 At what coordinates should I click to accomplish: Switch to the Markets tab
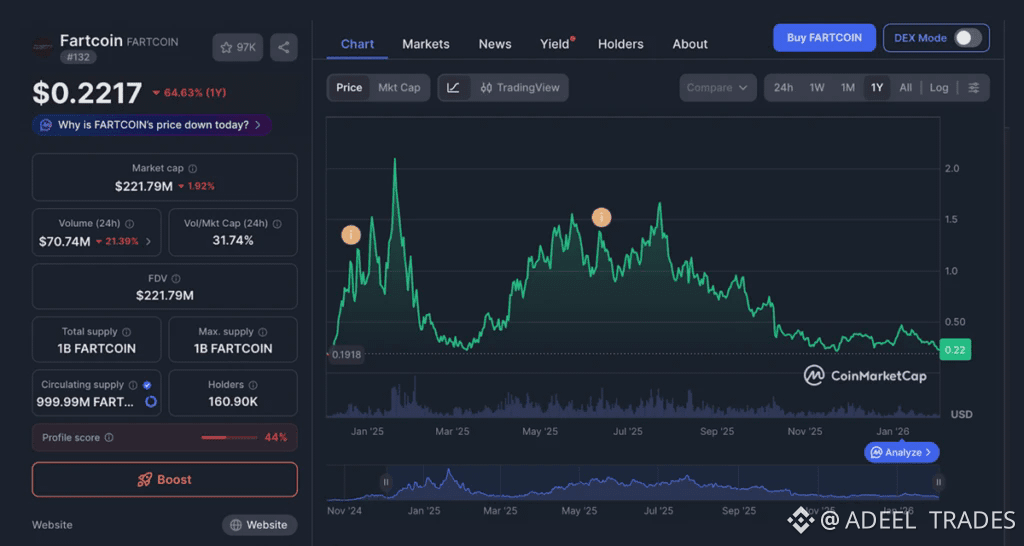[425, 44]
